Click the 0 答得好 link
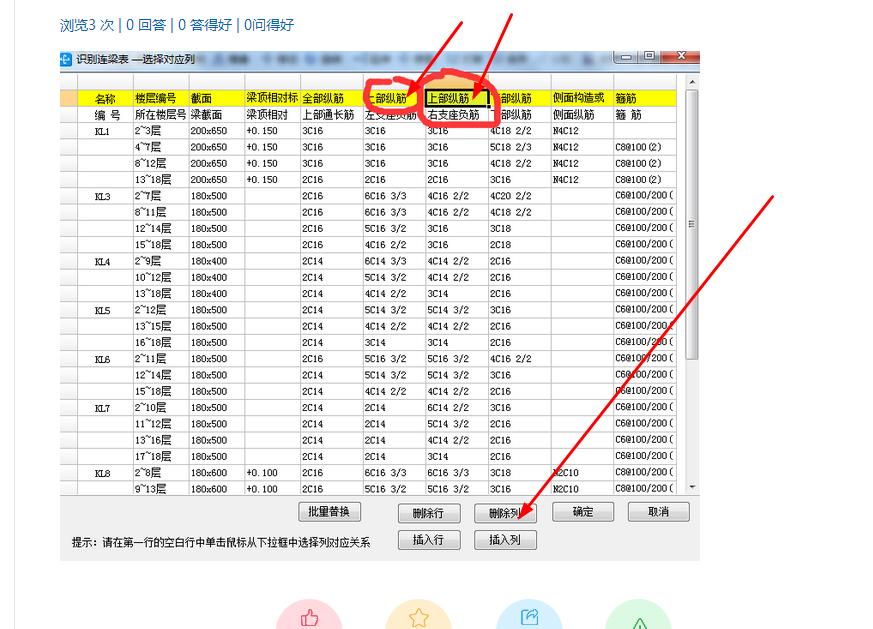 205,25
